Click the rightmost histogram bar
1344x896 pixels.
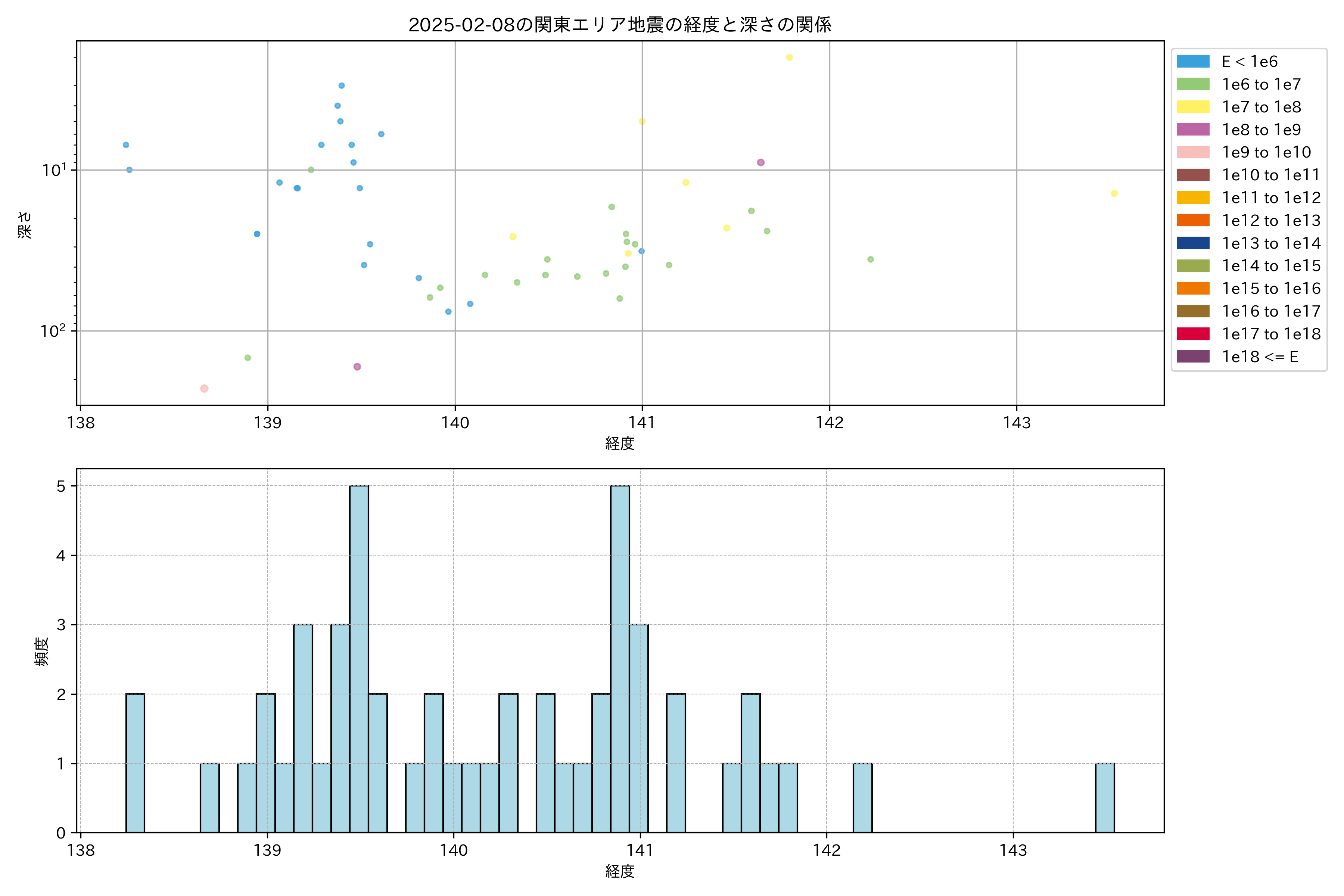click(x=1105, y=798)
